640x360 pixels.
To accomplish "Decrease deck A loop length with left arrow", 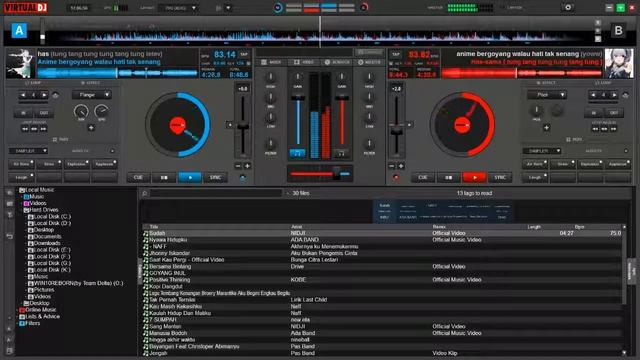I will pos(23,95).
